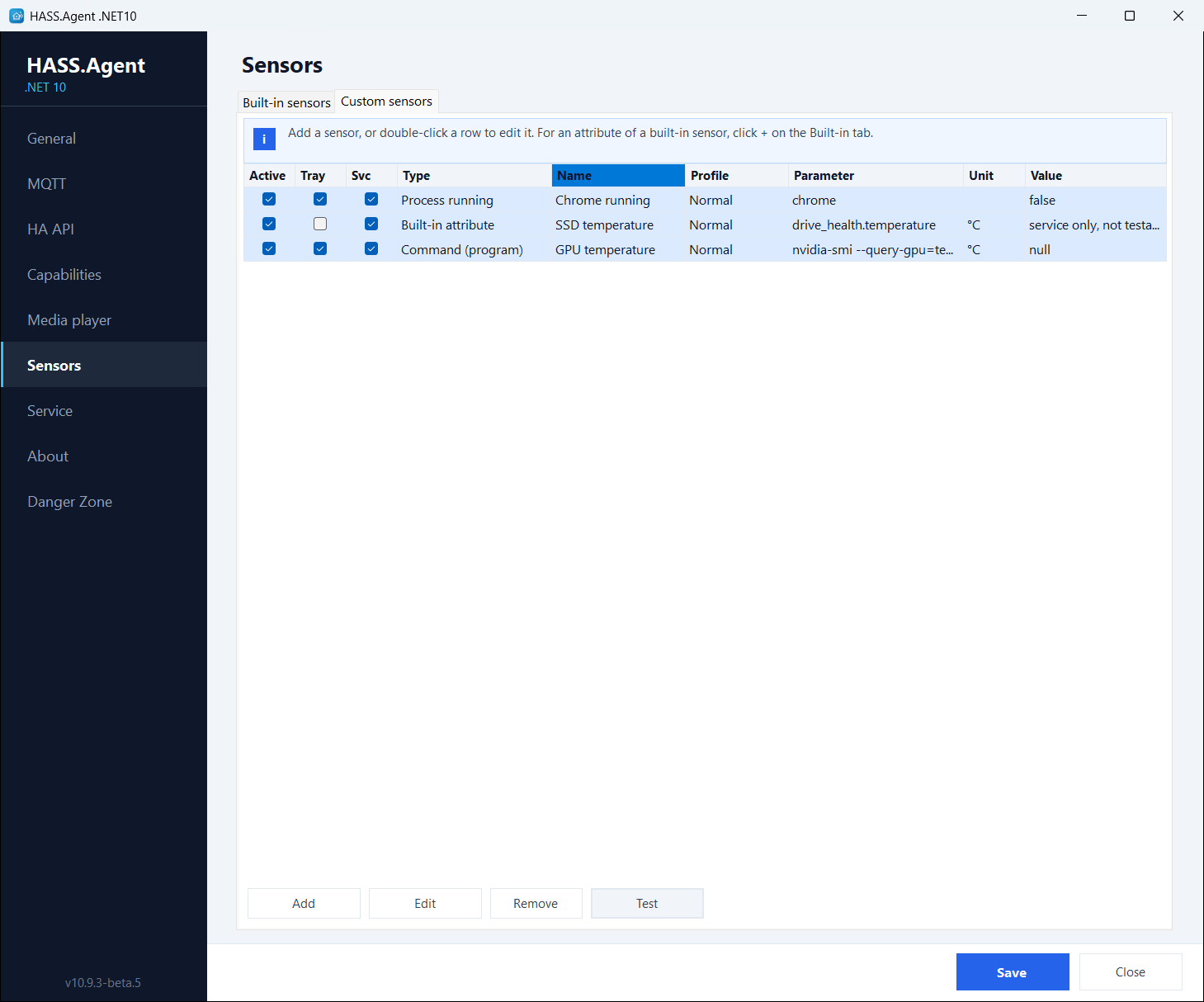Click the blue info icon in banner
The image size is (1204, 1002).
(264, 139)
